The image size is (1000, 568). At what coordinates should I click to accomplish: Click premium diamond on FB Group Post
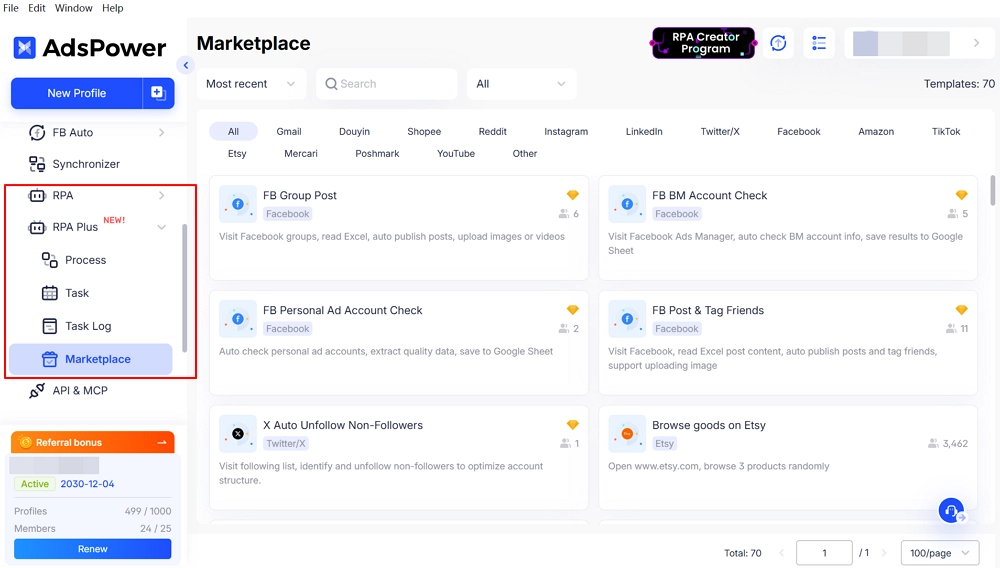click(x=573, y=195)
